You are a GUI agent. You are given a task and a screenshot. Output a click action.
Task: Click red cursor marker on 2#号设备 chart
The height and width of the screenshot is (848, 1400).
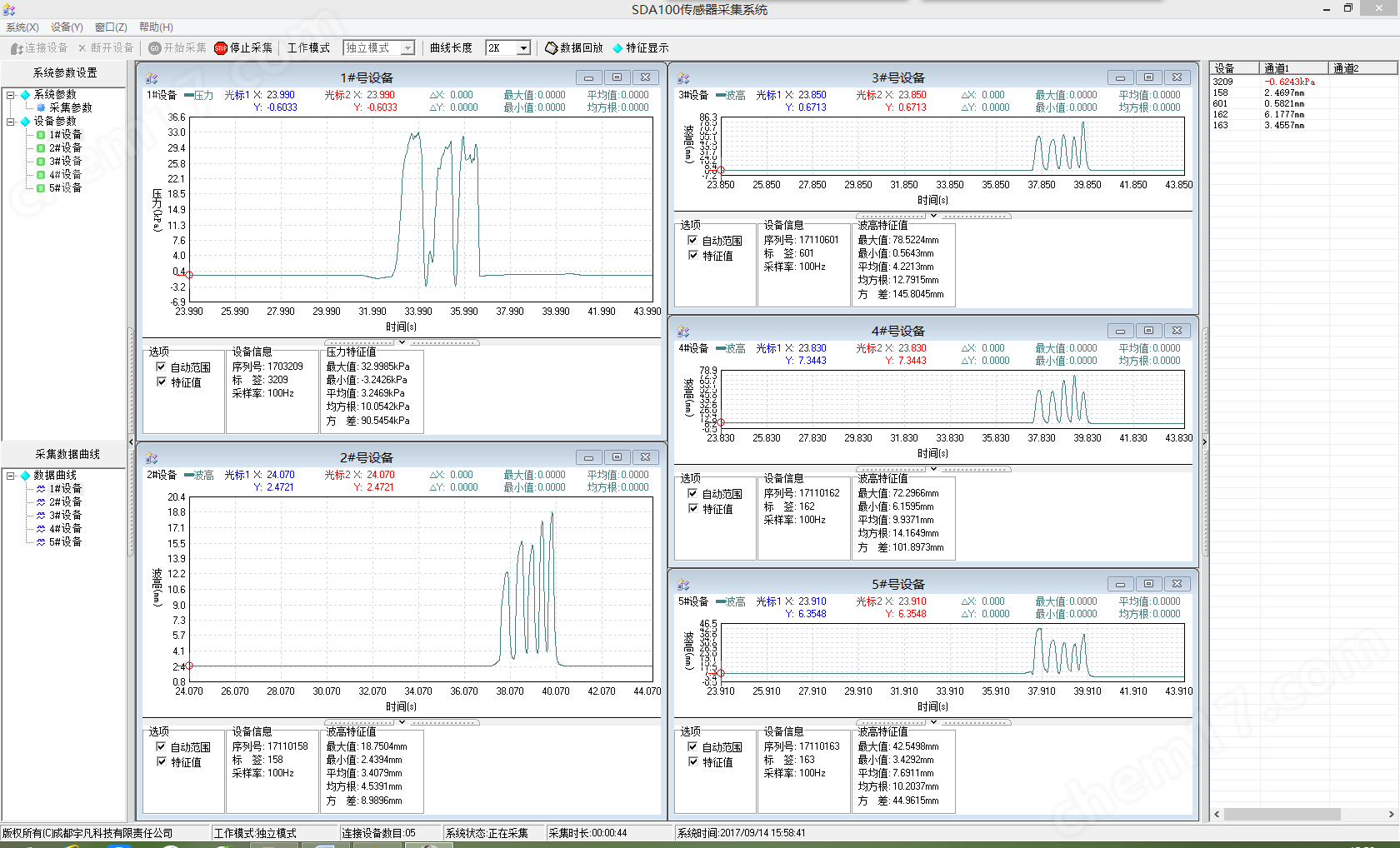pyautogui.click(x=189, y=666)
